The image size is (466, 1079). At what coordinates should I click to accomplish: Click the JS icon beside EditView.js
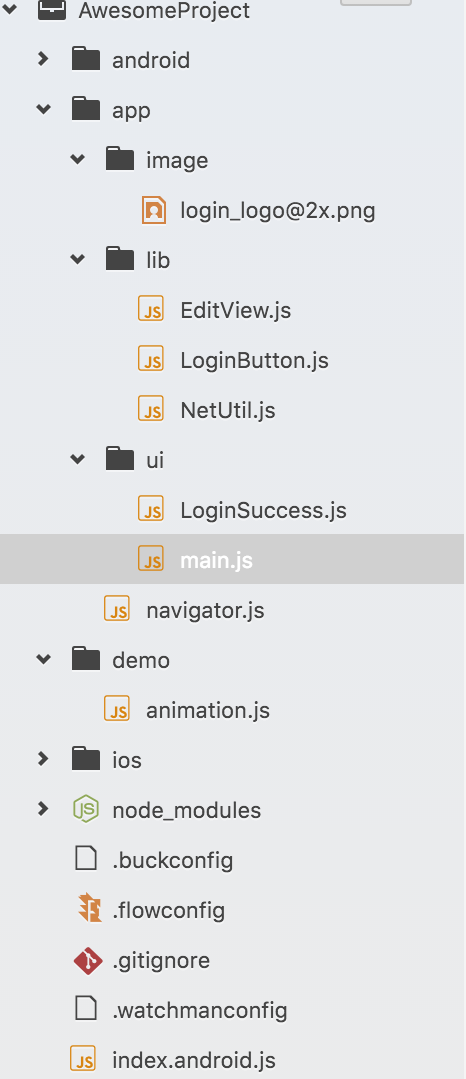click(151, 310)
